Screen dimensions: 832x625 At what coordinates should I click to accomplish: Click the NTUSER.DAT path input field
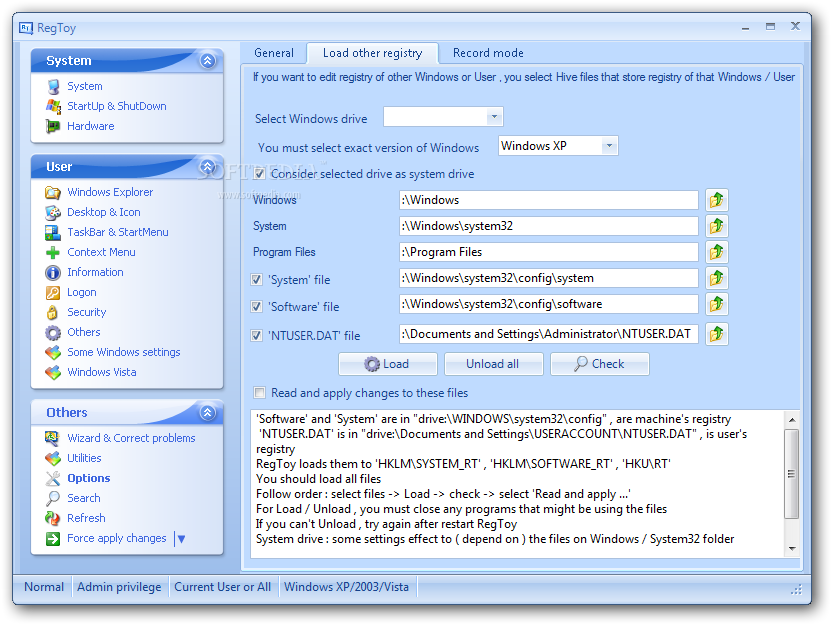[549, 334]
